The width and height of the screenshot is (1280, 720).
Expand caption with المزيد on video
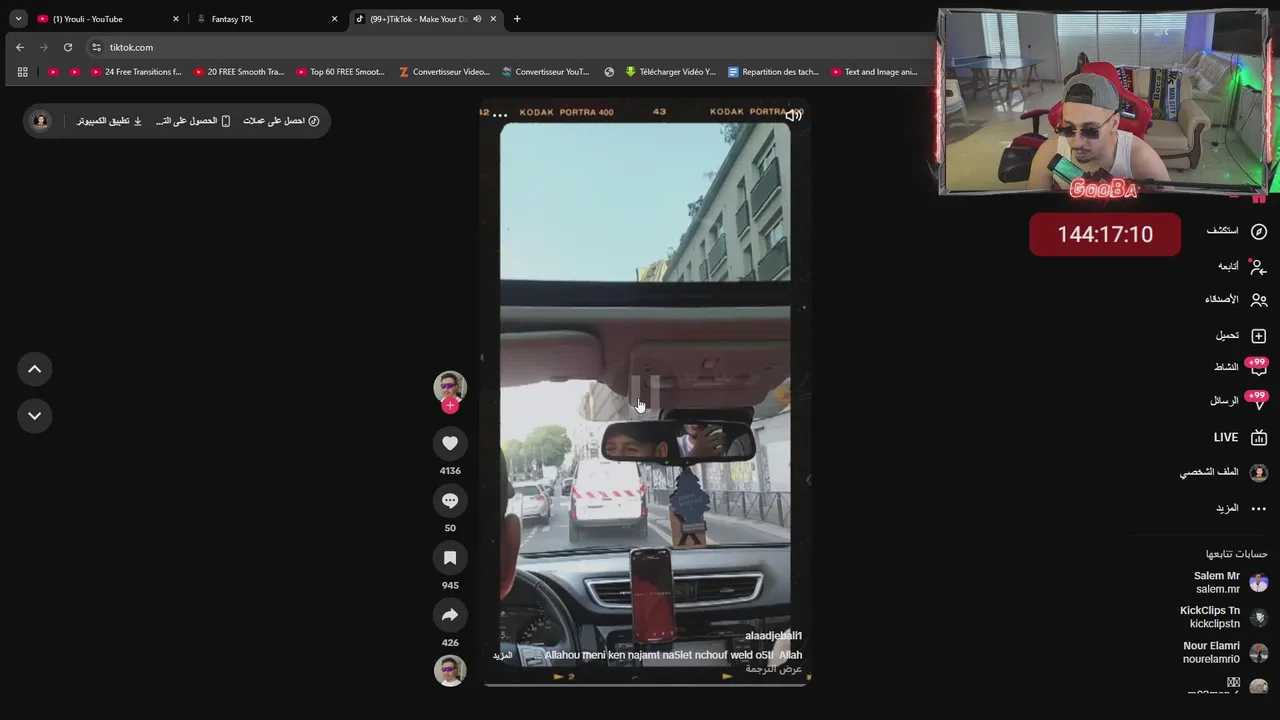click(x=502, y=655)
